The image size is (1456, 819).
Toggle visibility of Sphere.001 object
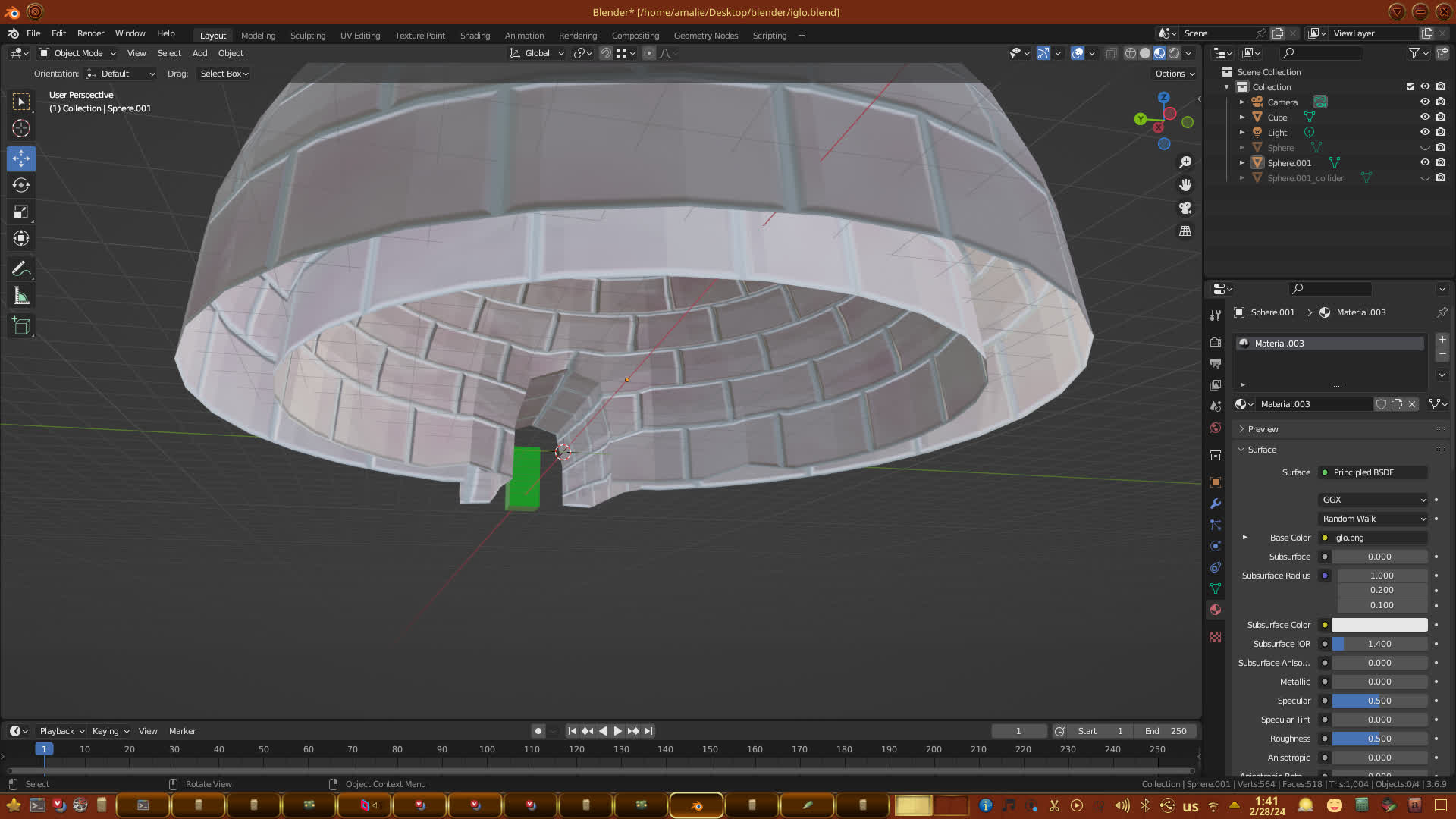pyautogui.click(x=1425, y=162)
